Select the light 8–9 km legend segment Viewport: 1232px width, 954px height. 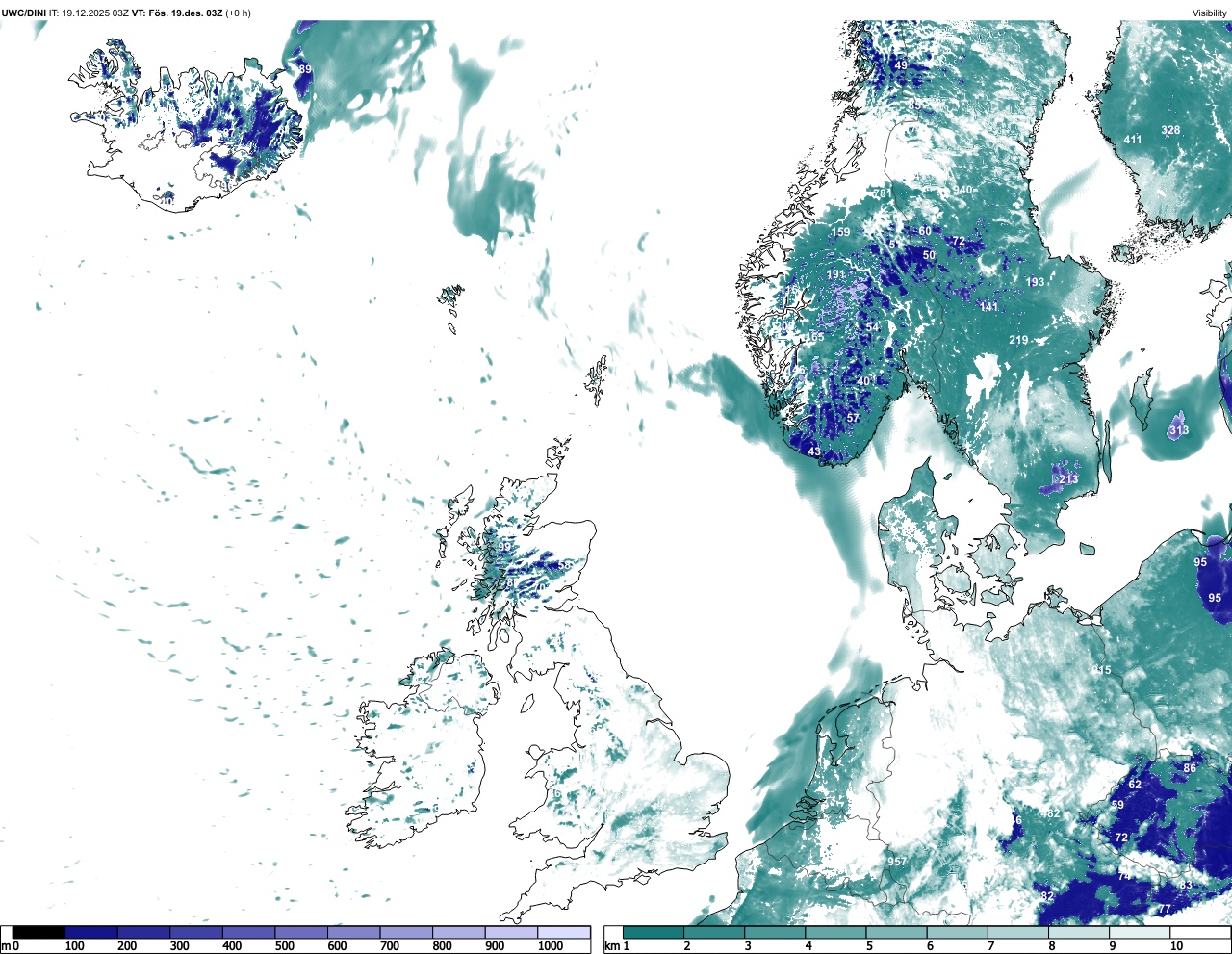pyautogui.click(x=1079, y=932)
